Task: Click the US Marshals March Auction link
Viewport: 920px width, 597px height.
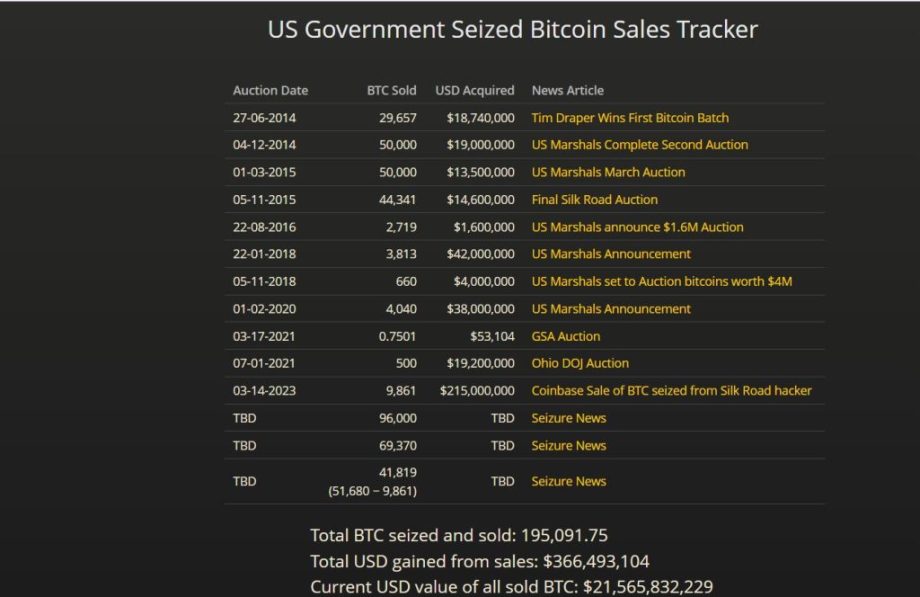Action: (608, 172)
